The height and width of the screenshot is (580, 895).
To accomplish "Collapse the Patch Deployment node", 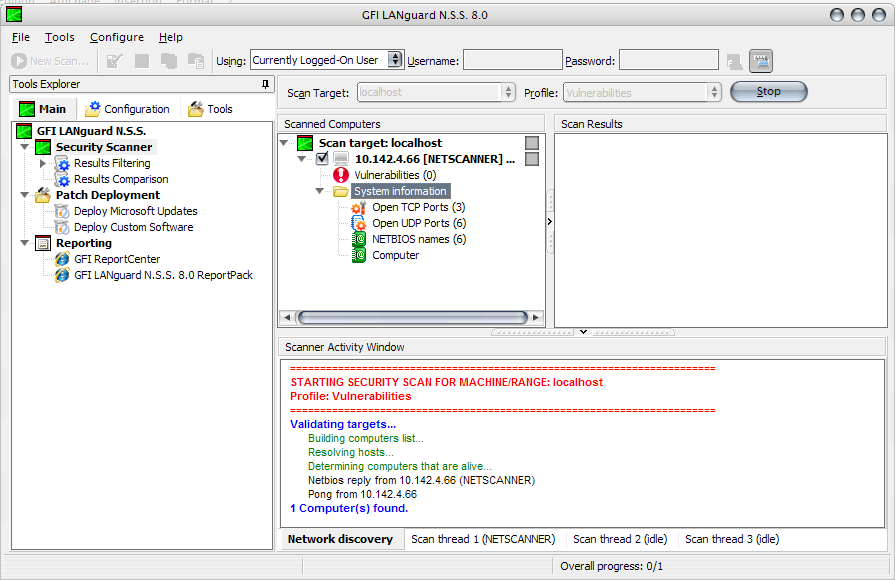I will (25, 195).
